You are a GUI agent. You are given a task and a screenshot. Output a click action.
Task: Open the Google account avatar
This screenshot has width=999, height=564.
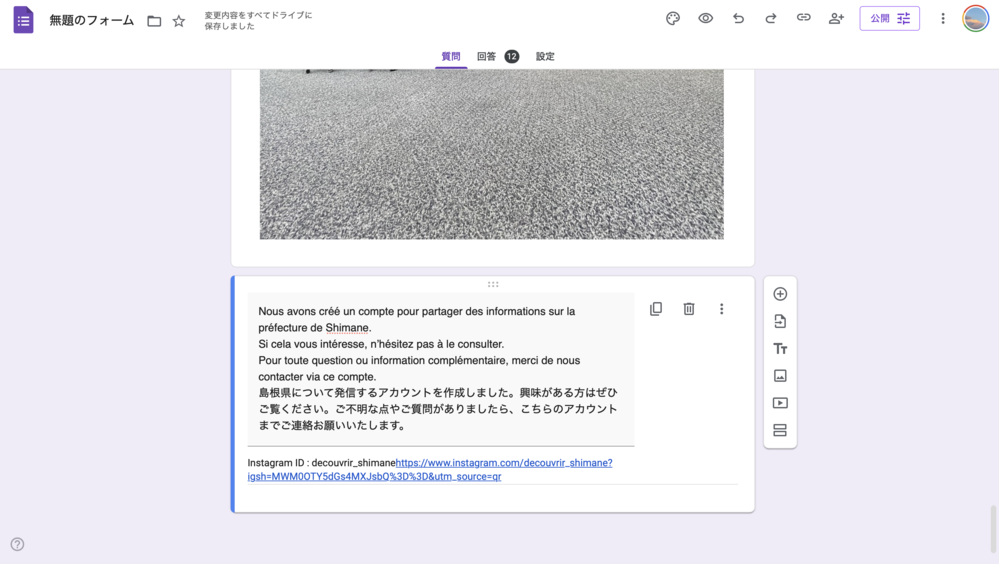coord(975,18)
